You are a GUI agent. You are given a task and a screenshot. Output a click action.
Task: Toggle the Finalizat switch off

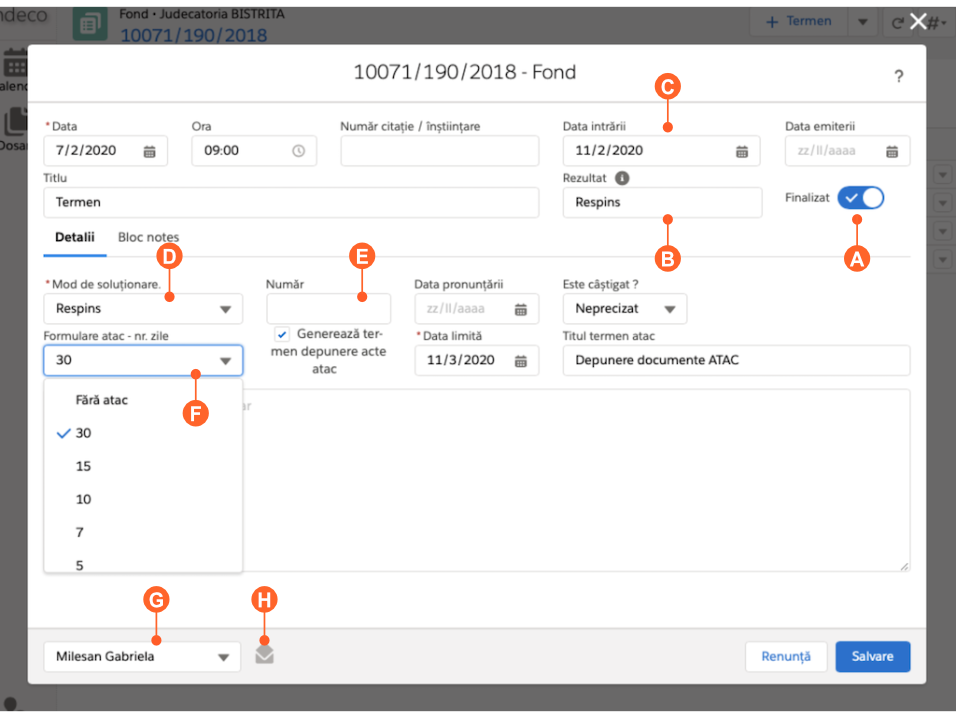(x=861, y=198)
